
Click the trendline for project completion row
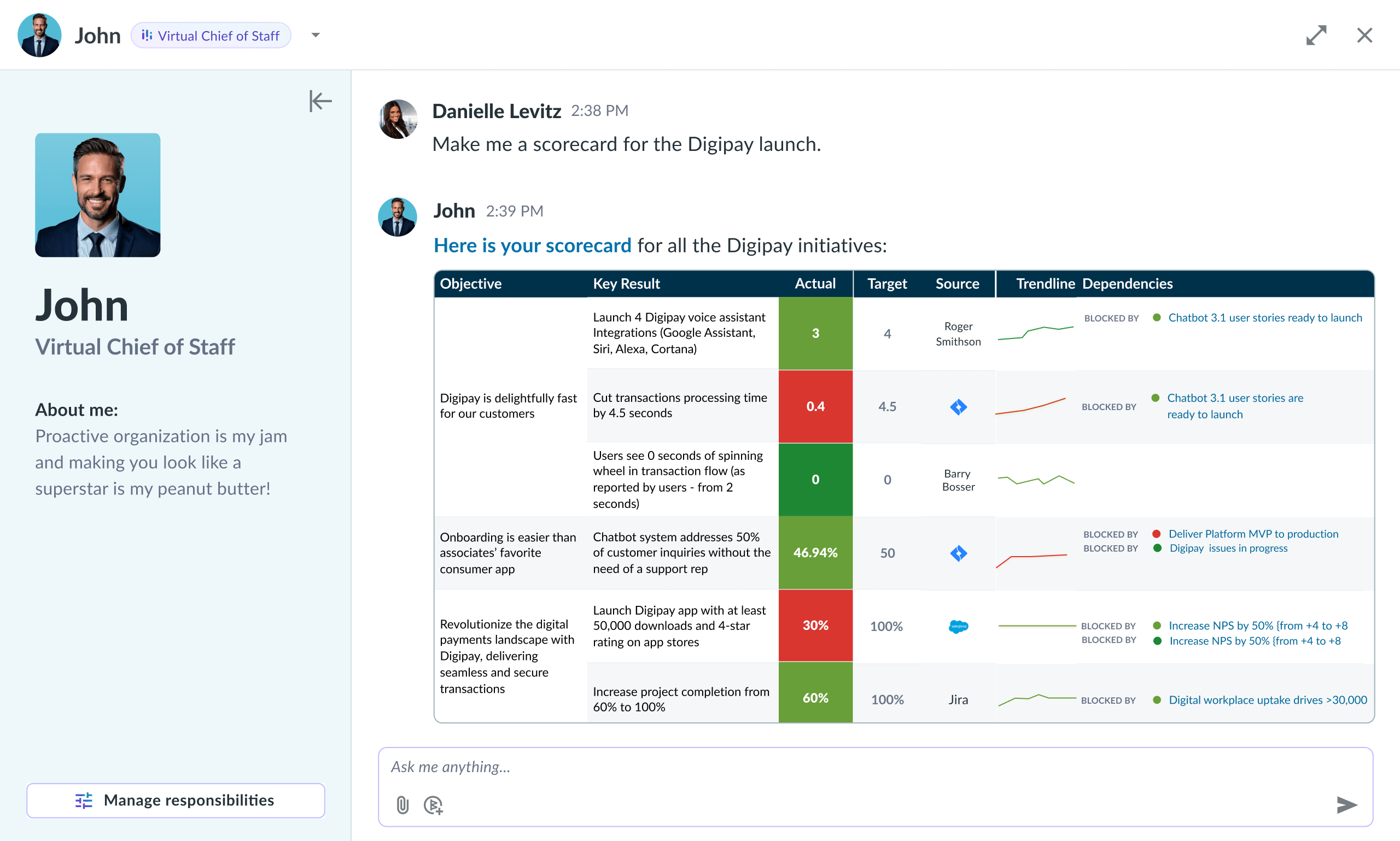1037,700
